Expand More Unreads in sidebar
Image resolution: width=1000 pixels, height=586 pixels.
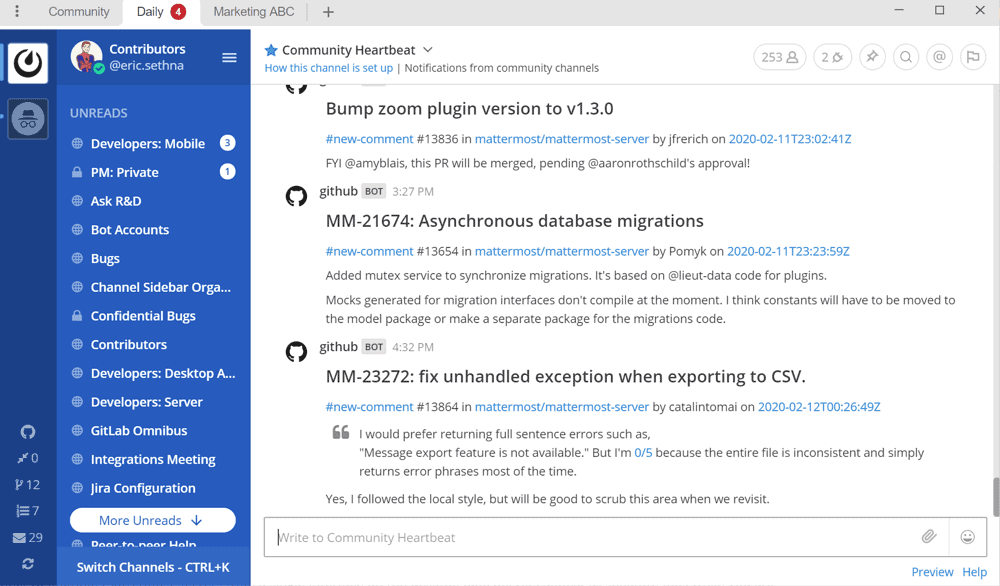152,520
